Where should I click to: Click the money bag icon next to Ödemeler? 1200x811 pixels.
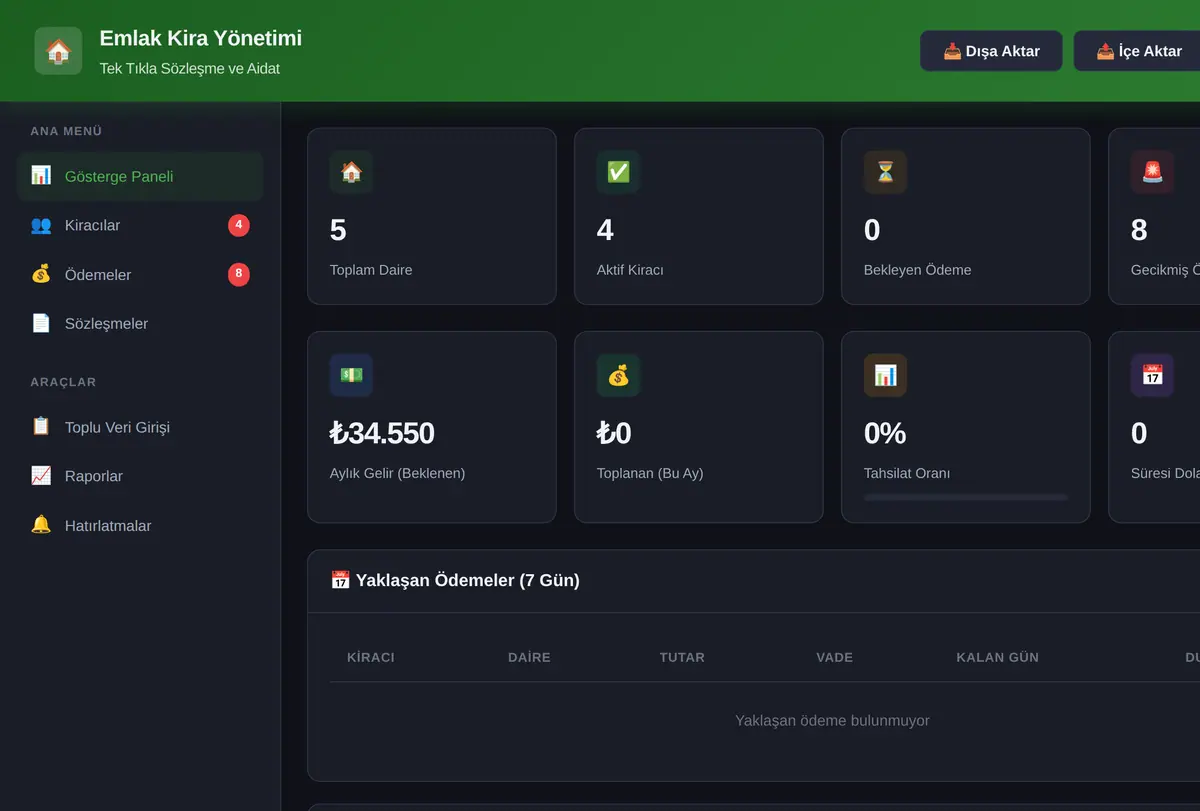coord(41,274)
